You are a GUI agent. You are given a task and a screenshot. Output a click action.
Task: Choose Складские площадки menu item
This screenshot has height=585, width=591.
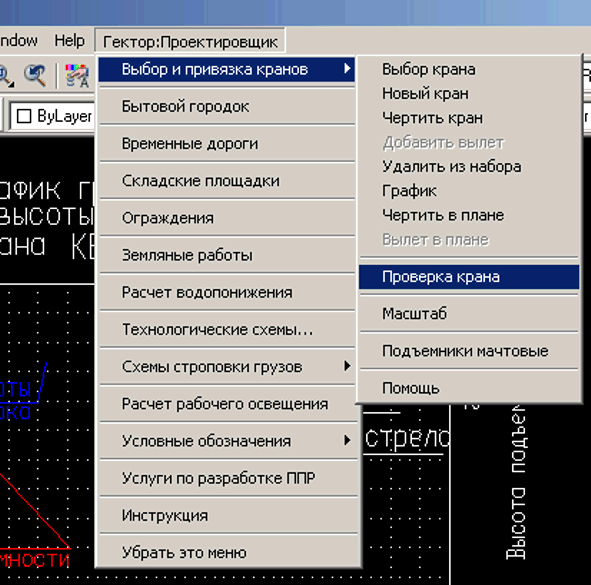[x=226, y=181]
